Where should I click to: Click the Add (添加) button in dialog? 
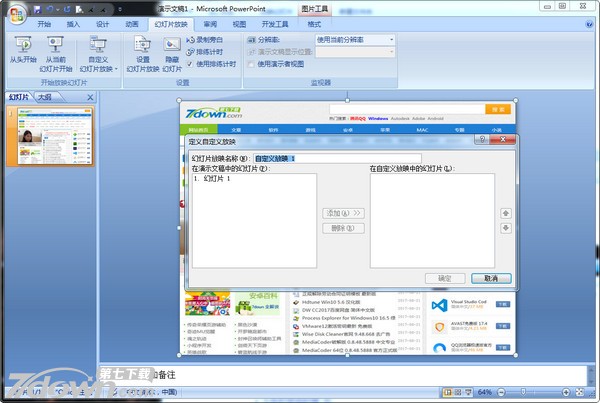(x=343, y=213)
